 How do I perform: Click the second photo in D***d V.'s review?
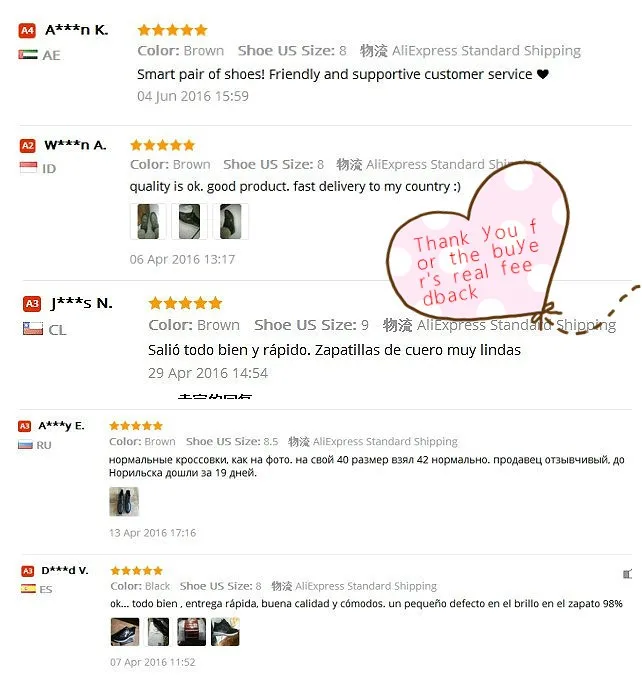coord(158,632)
